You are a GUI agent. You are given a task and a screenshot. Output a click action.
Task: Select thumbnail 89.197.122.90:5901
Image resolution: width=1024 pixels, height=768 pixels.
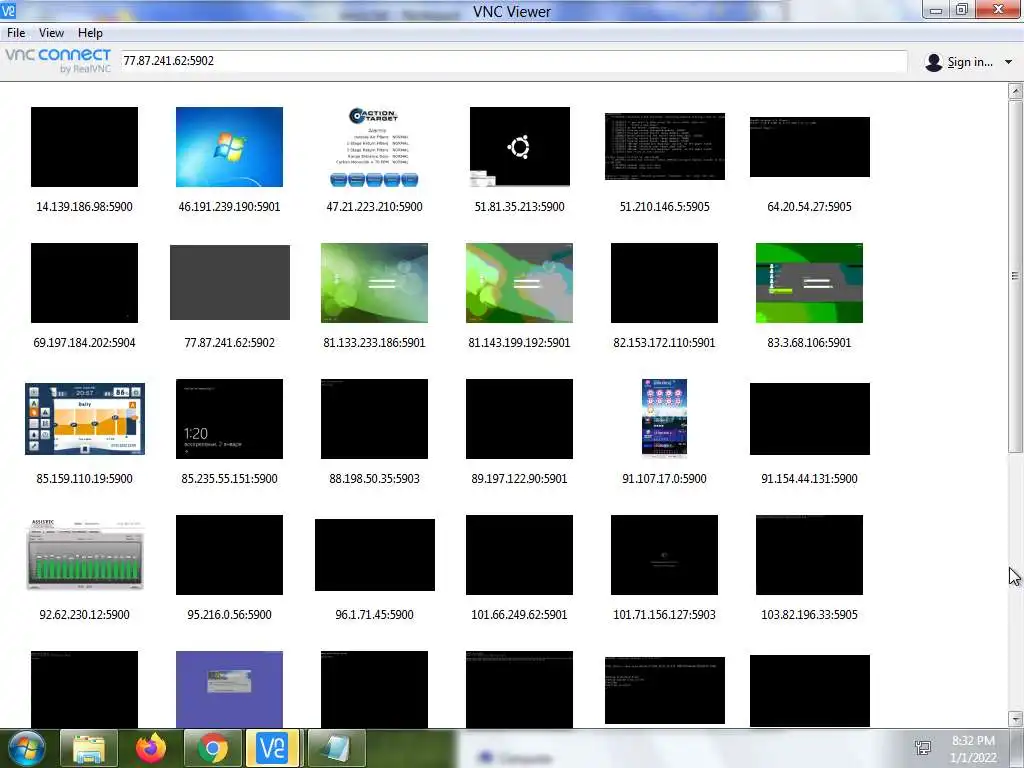(x=519, y=419)
